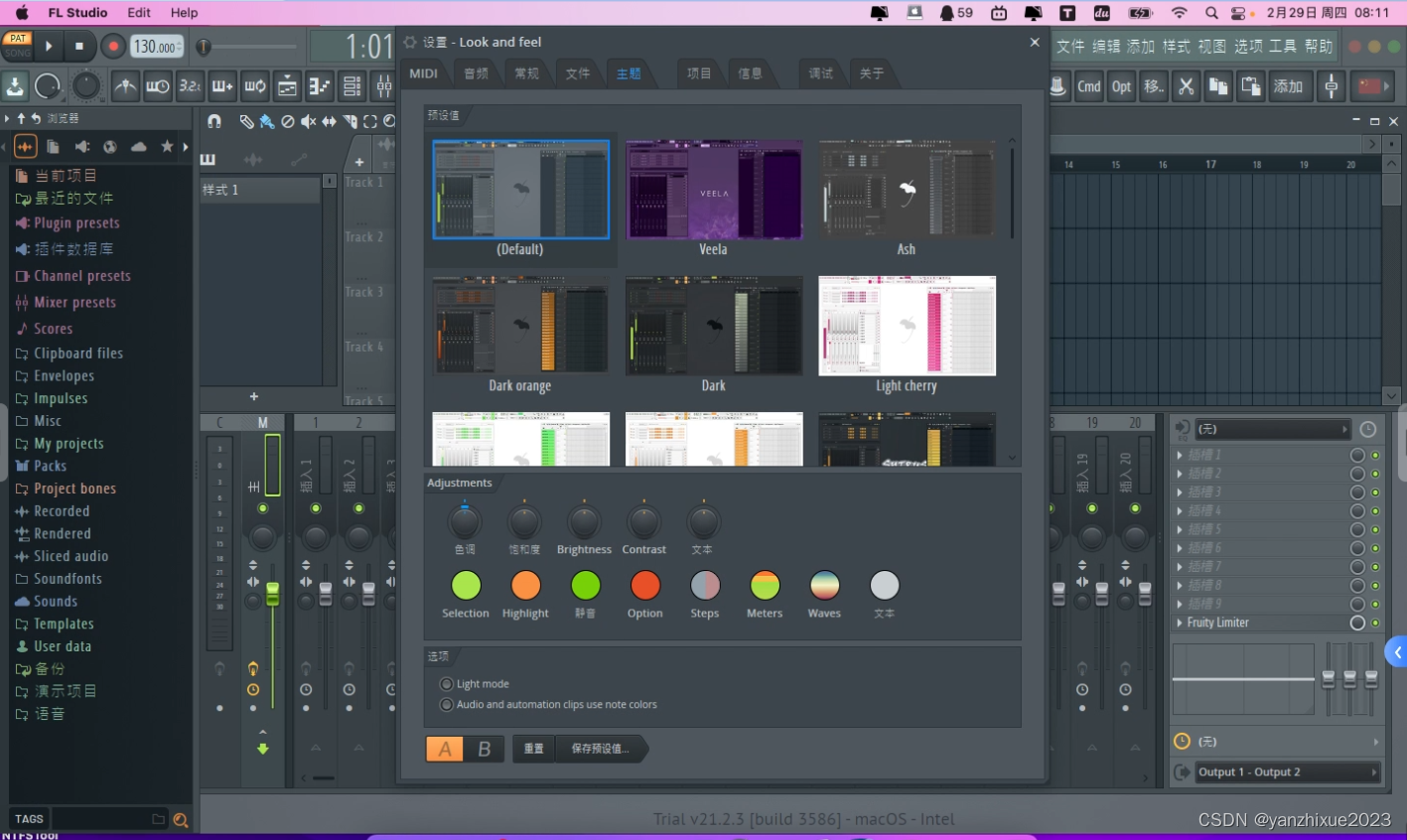Click the magnet snap icon in the playlist
Viewport: 1407px width, 840px height.
214,121
